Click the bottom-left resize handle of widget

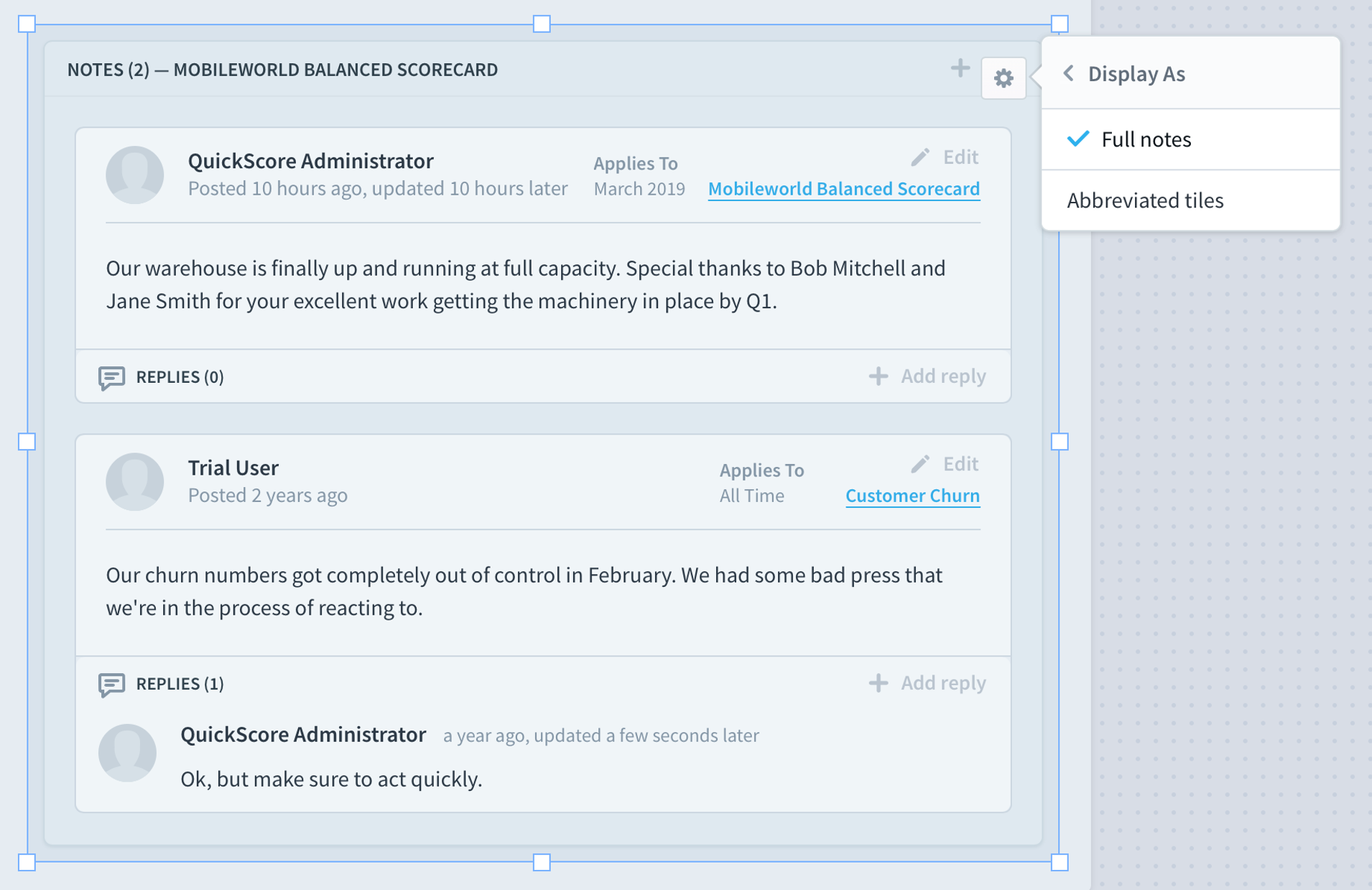point(27,862)
